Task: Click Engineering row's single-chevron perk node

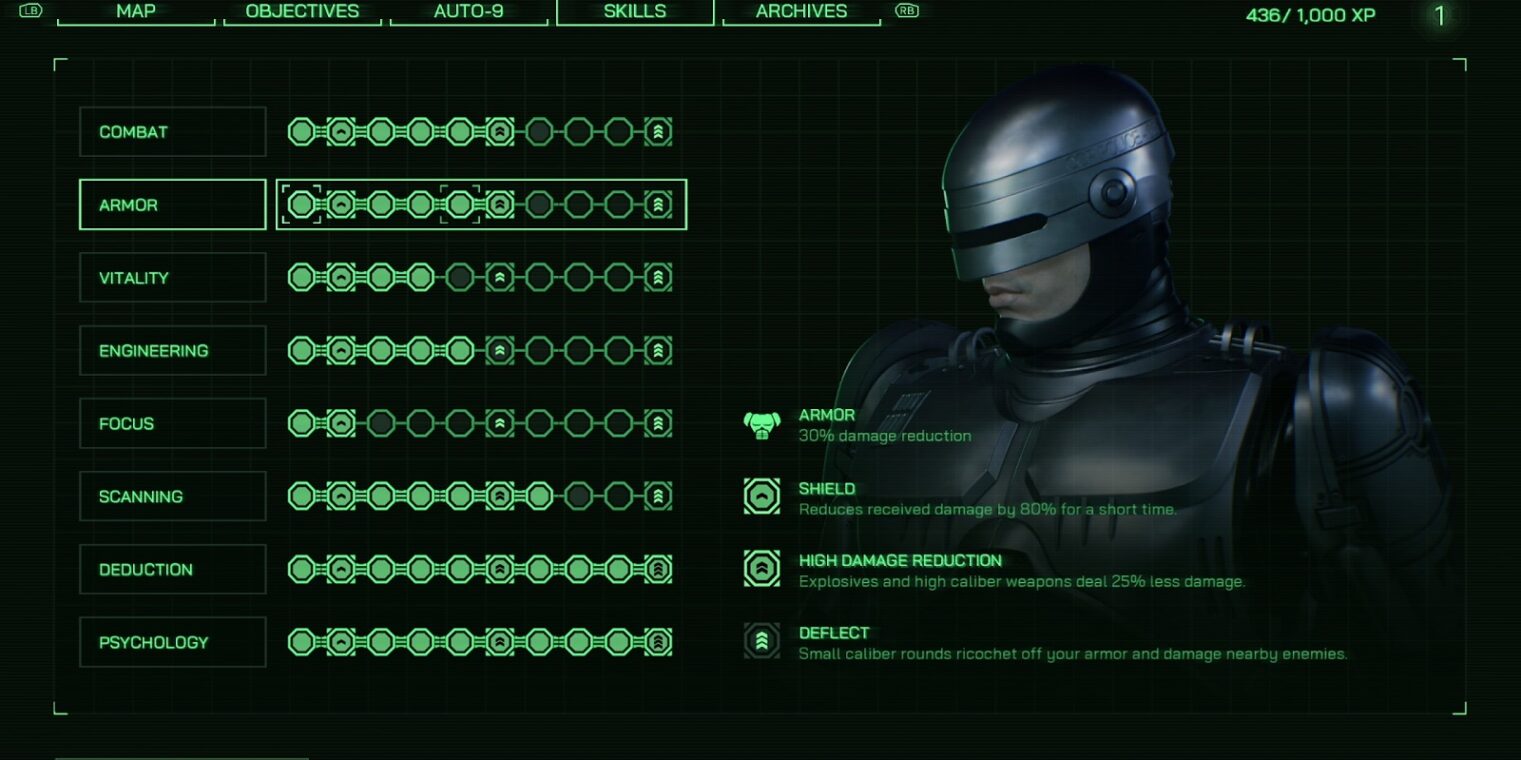Action: [341, 351]
